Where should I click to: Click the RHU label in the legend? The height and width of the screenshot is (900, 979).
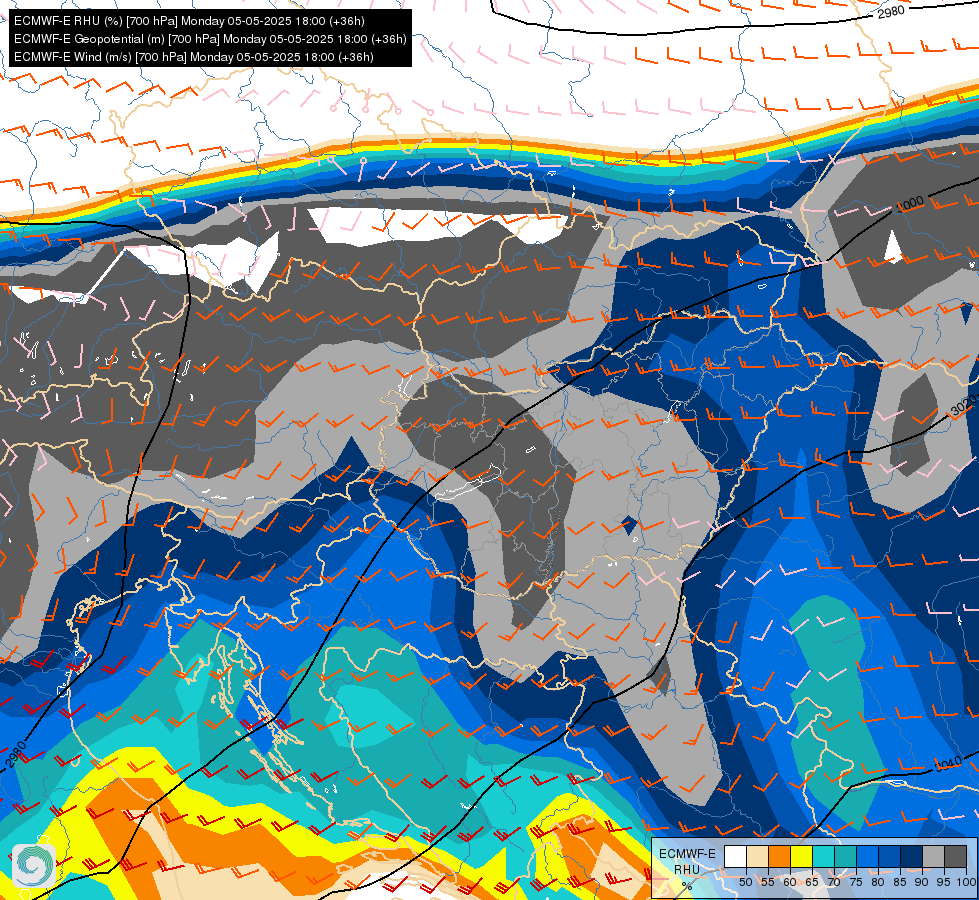point(687,870)
